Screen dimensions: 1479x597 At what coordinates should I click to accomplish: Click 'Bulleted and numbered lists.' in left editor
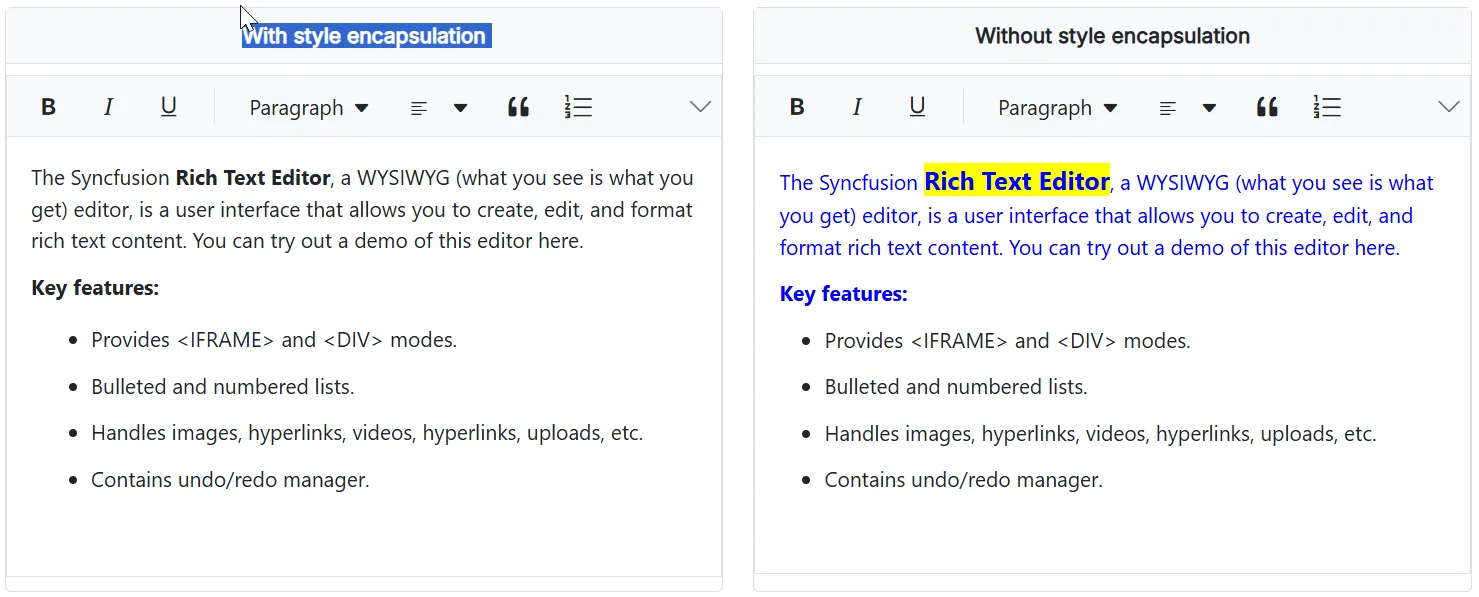(x=223, y=387)
